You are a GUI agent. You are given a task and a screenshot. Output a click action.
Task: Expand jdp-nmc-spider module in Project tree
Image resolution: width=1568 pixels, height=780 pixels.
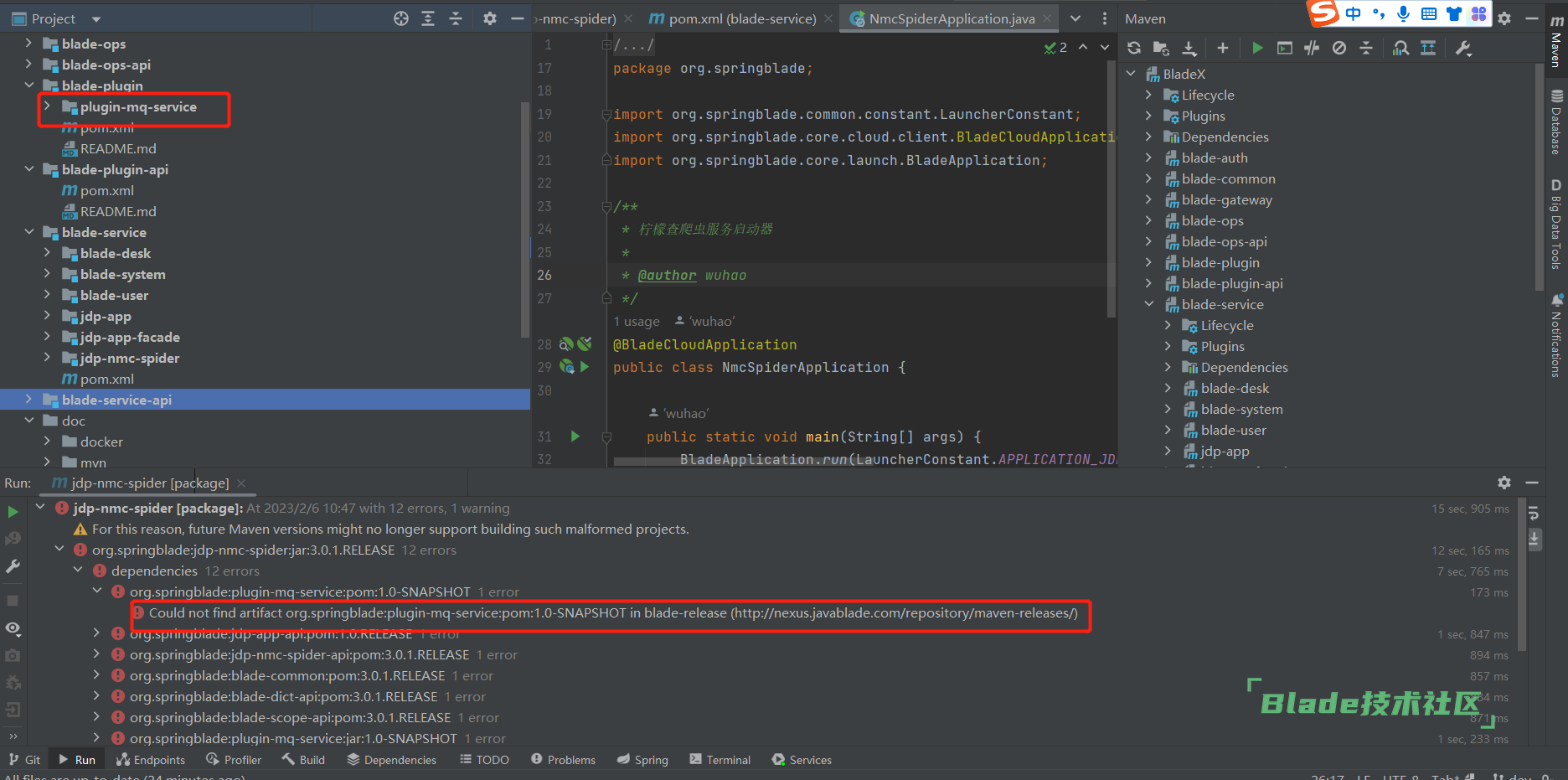coord(48,357)
